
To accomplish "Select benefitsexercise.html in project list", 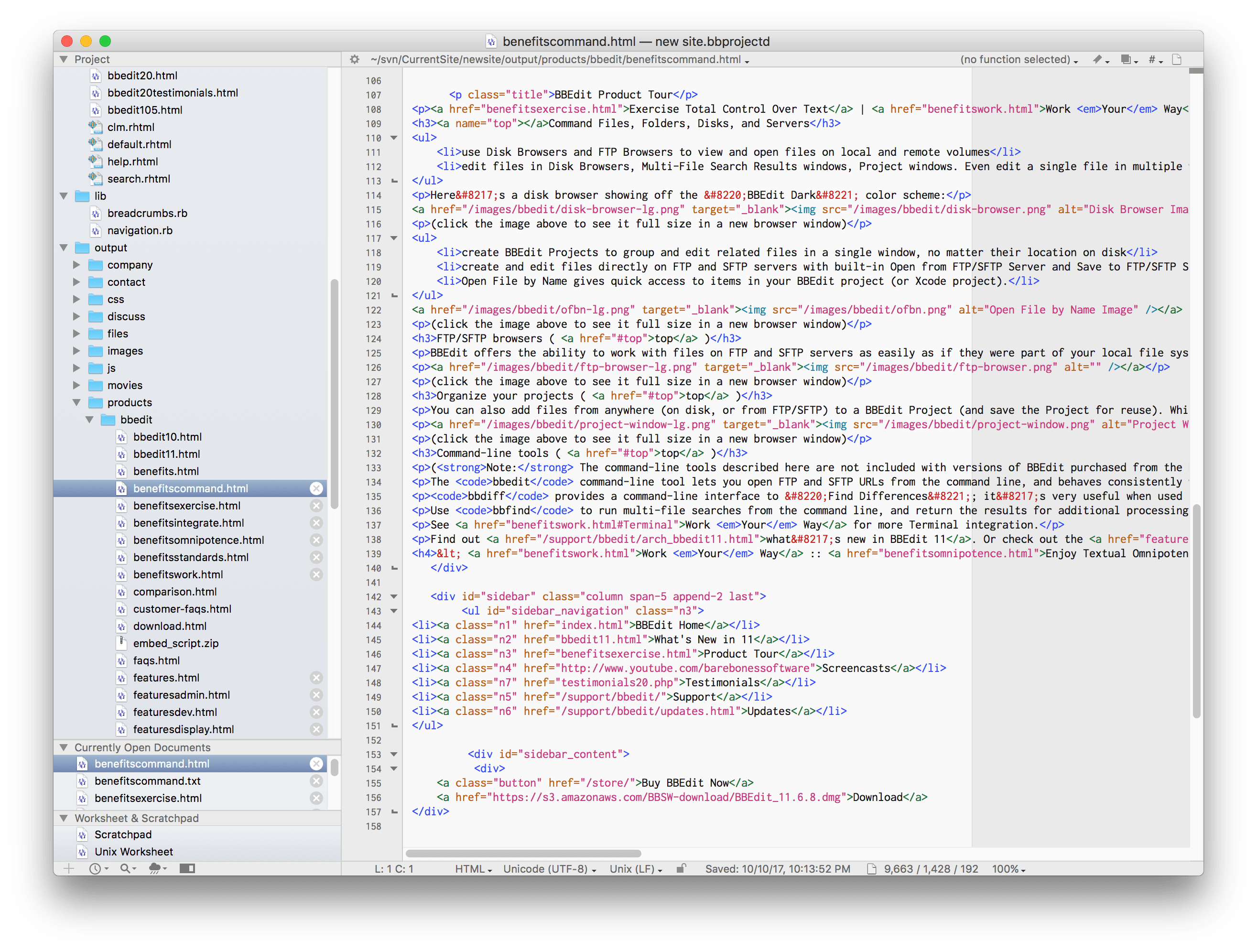I will point(186,506).
